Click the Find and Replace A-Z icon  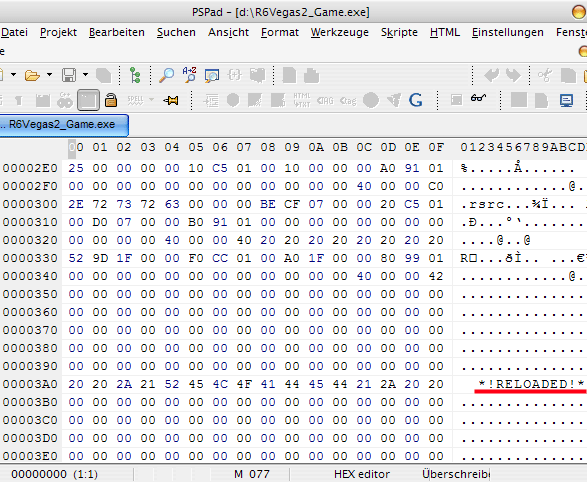coord(189,74)
